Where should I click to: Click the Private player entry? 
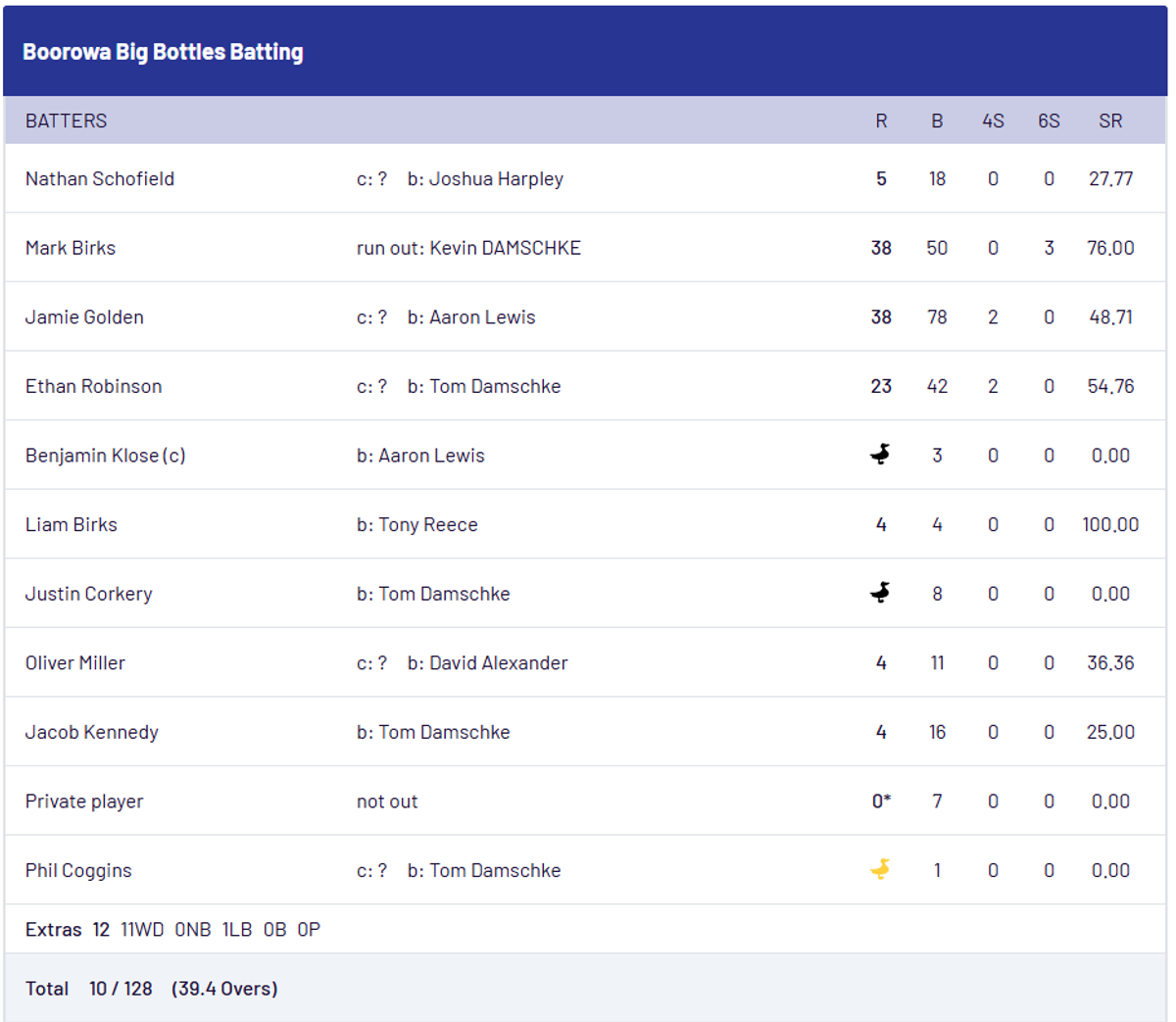coord(84,801)
